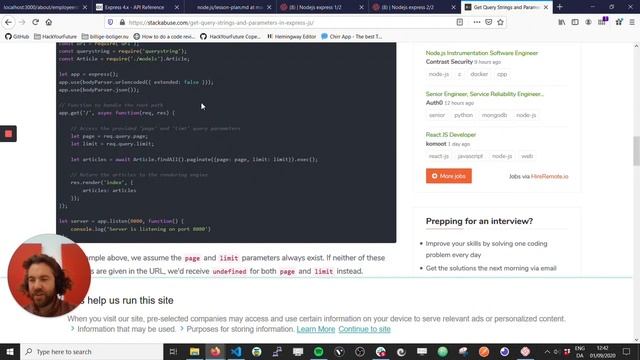The image size is (640, 360).
Task: Switch to Firefox in the taskbar
Action: 215,352
